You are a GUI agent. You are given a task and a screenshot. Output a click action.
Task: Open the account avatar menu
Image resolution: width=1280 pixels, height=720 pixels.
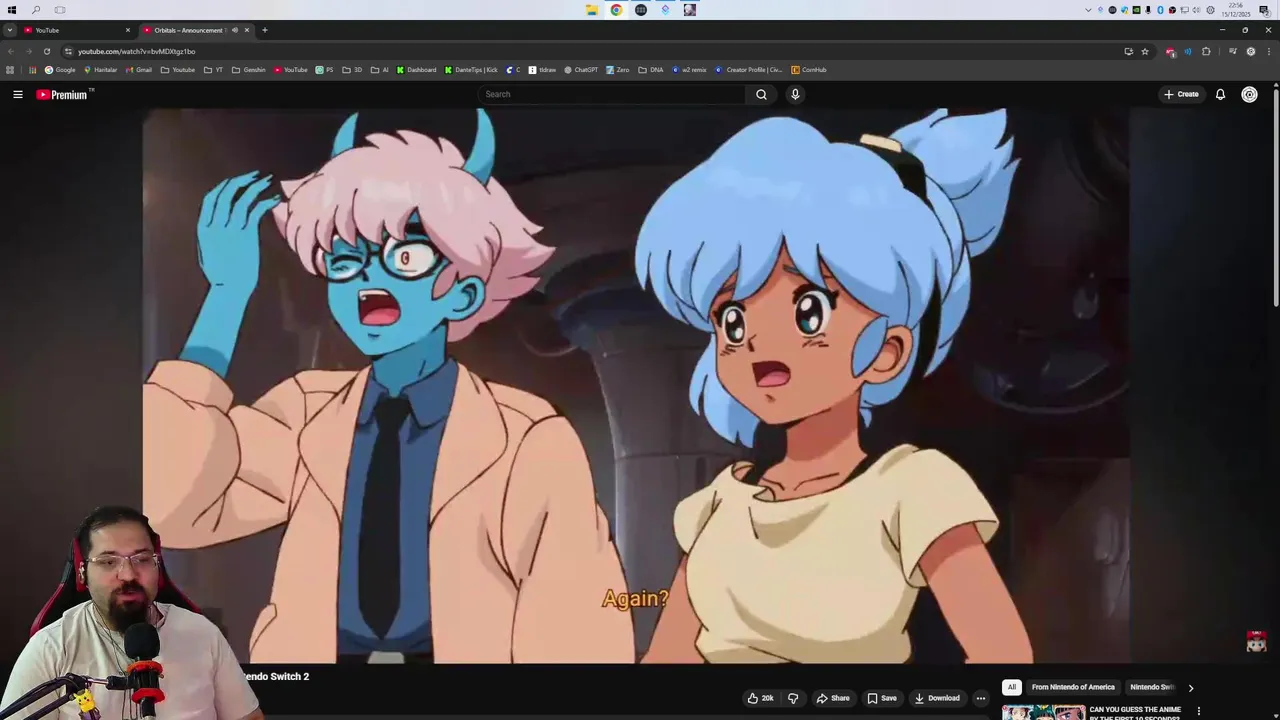click(1249, 94)
